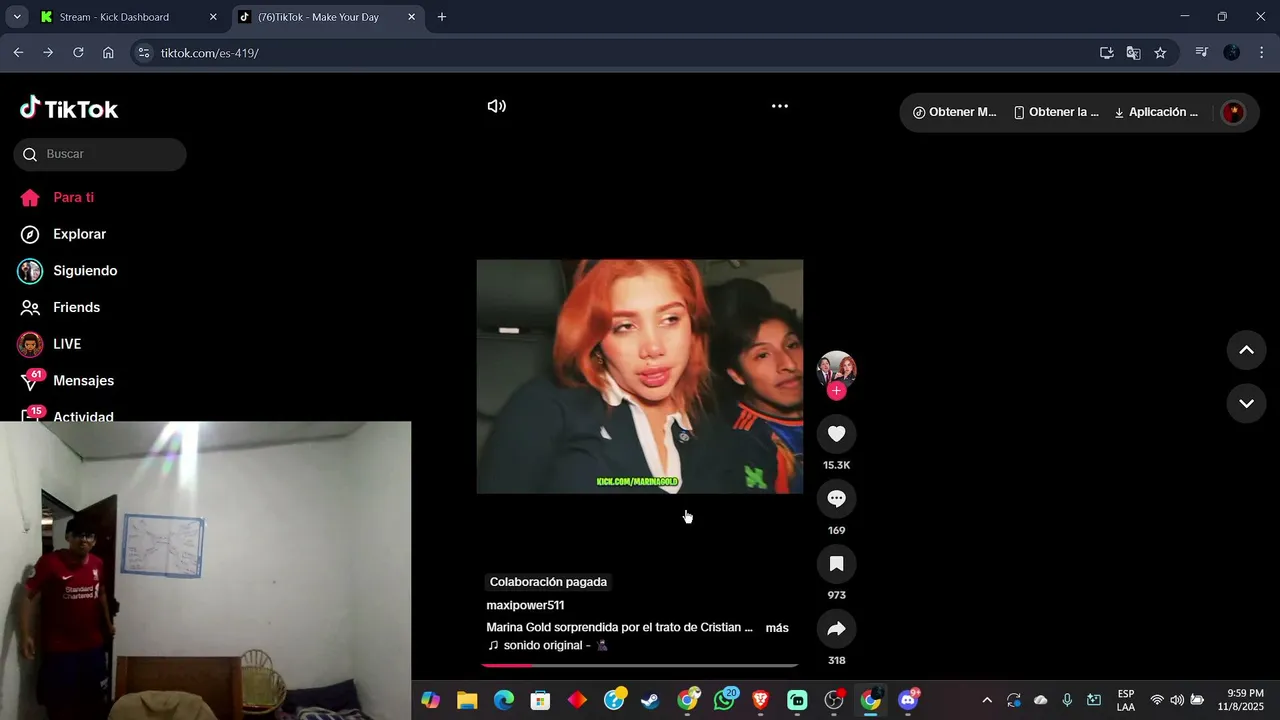Click the Colaboración pagada label
The width and height of the screenshot is (1280, 720).
click(x=548, y=582)
